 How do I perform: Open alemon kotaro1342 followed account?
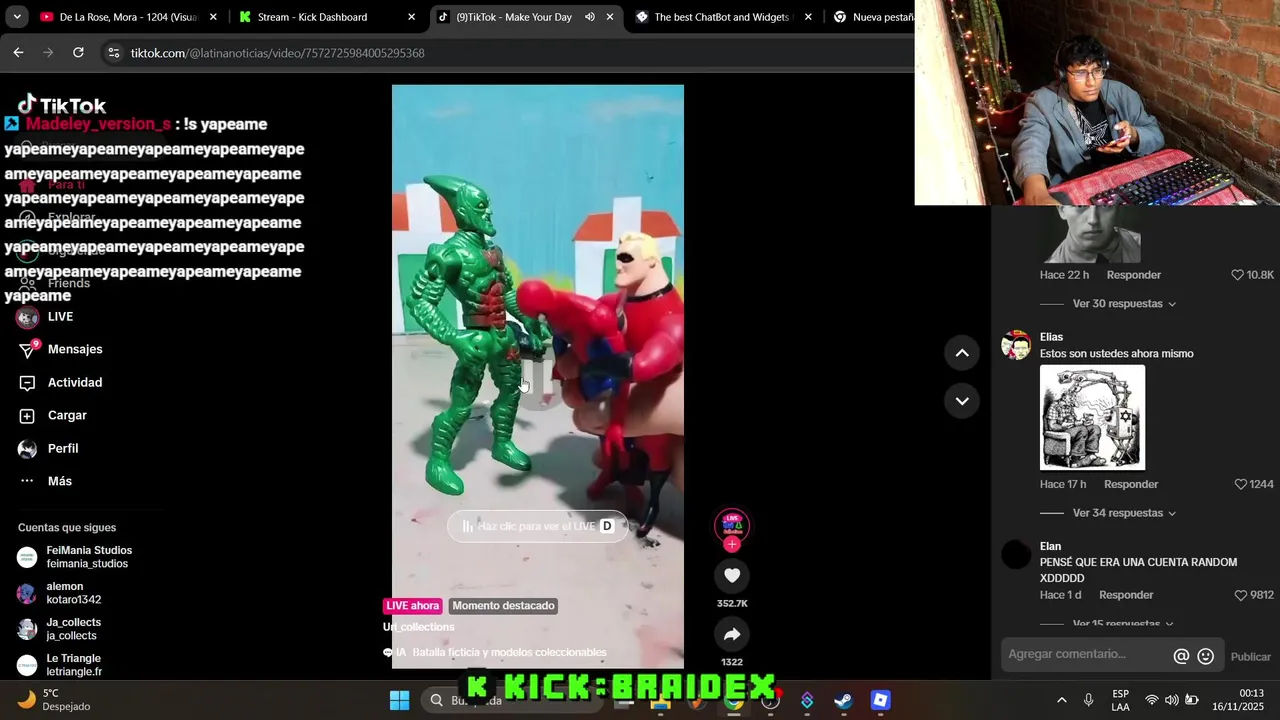60,593
